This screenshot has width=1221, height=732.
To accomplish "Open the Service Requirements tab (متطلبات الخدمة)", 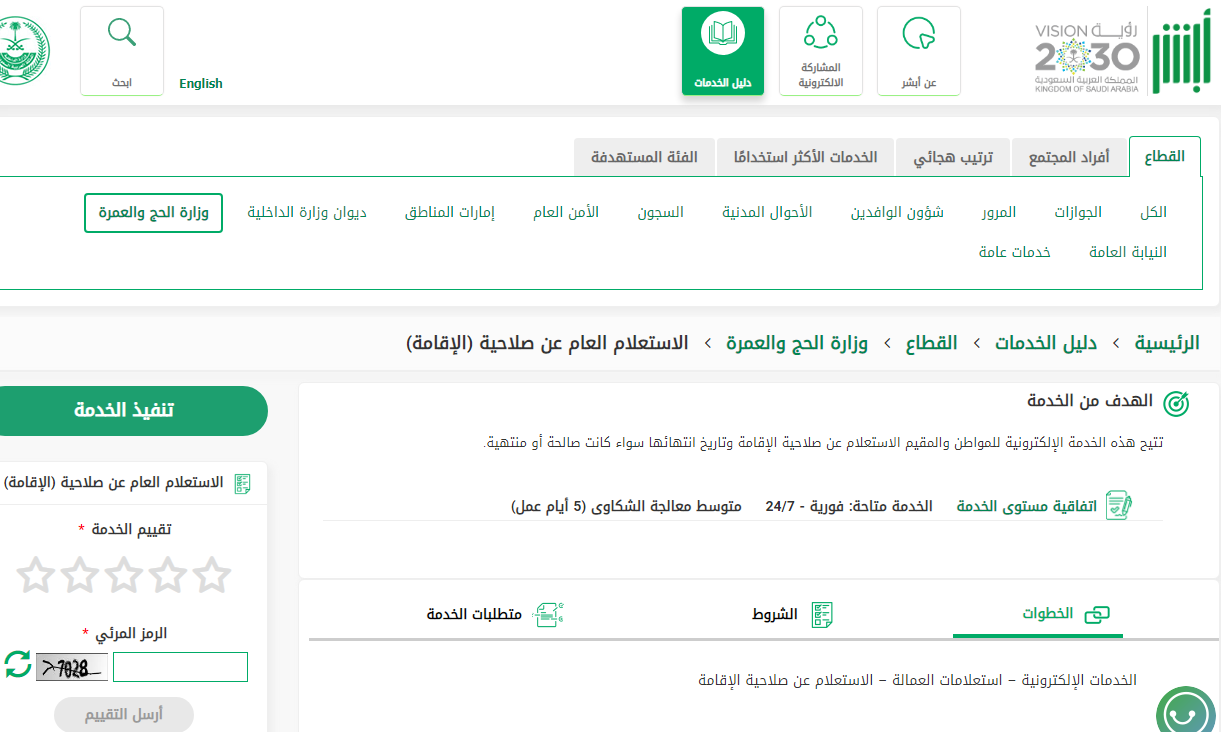I will pyautogui.click(x=494, y=614).
